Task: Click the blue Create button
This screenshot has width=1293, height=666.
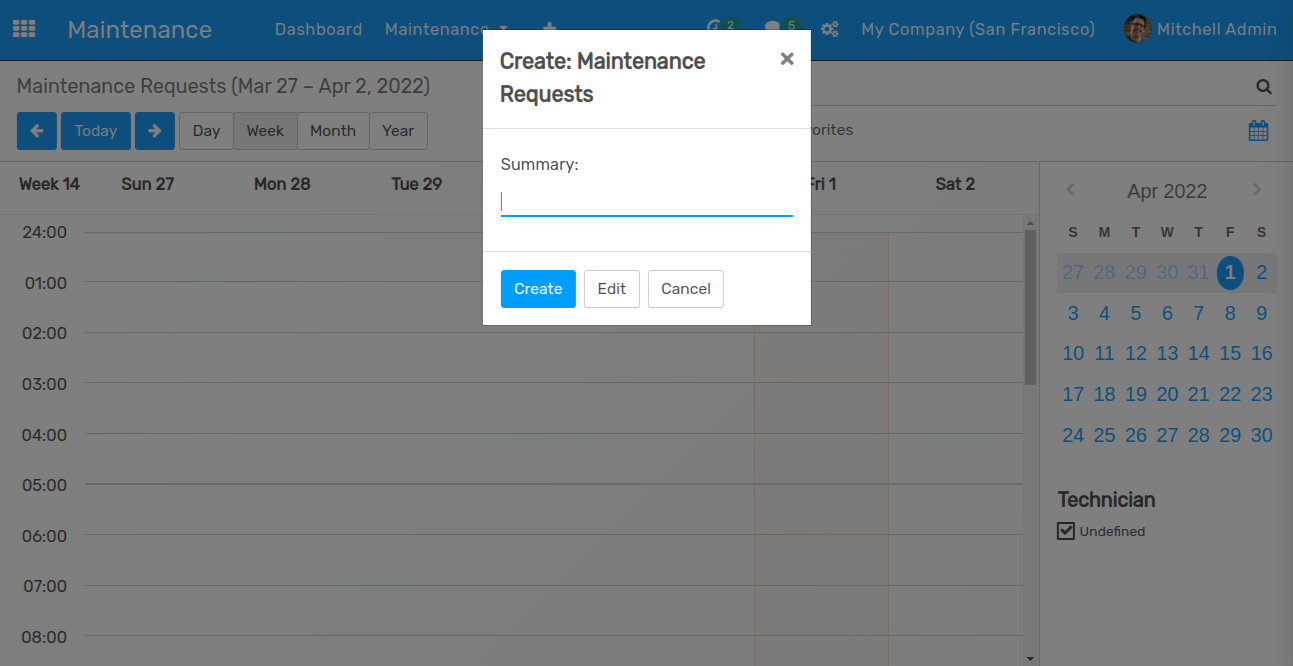Action: coord(538,289)
